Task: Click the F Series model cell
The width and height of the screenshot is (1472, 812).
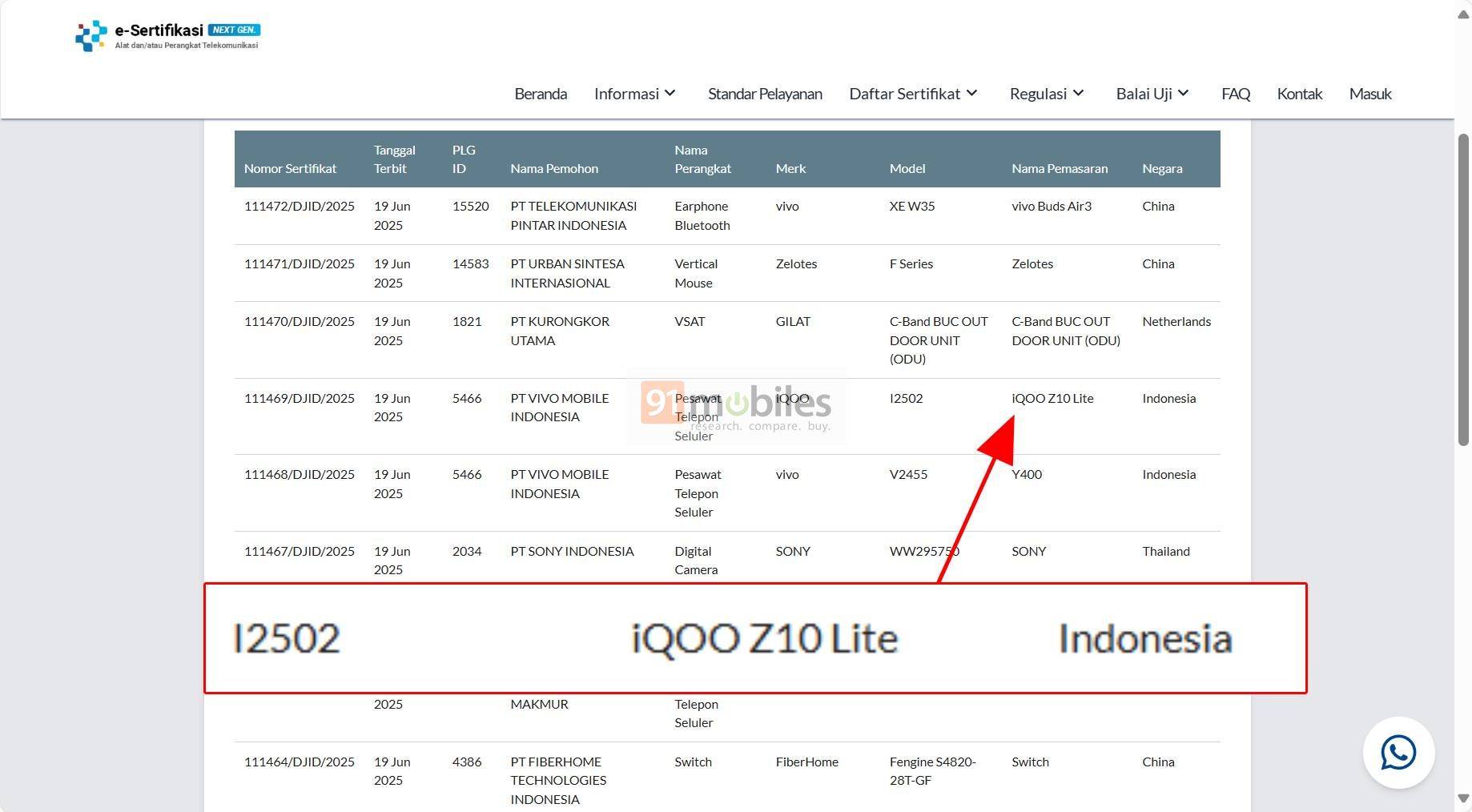Action: coord(911,263)
